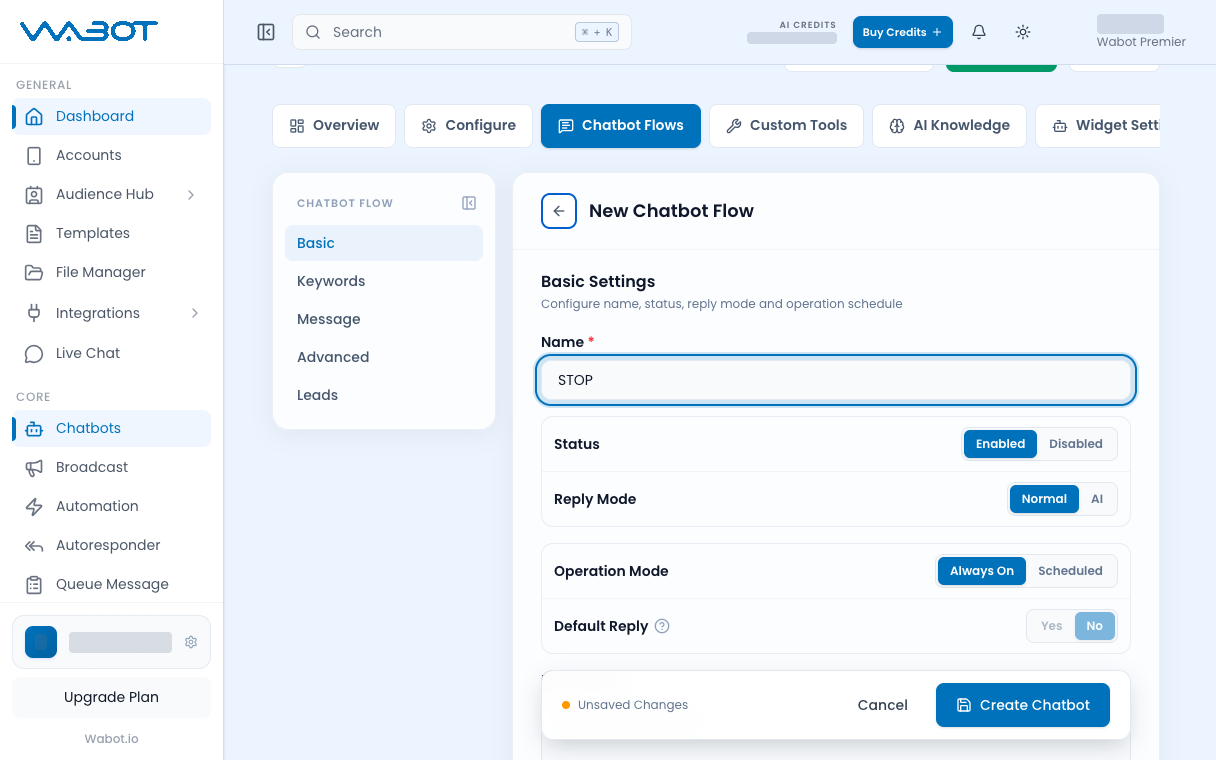Set Operation Mode to Scheduled

(x=1070, y=571)
